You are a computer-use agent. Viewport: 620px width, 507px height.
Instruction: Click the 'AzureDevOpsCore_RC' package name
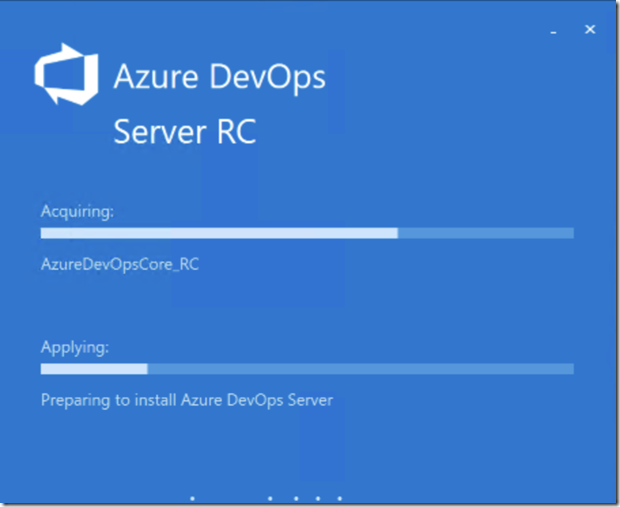pyautogui.click(x=120, y=264)
